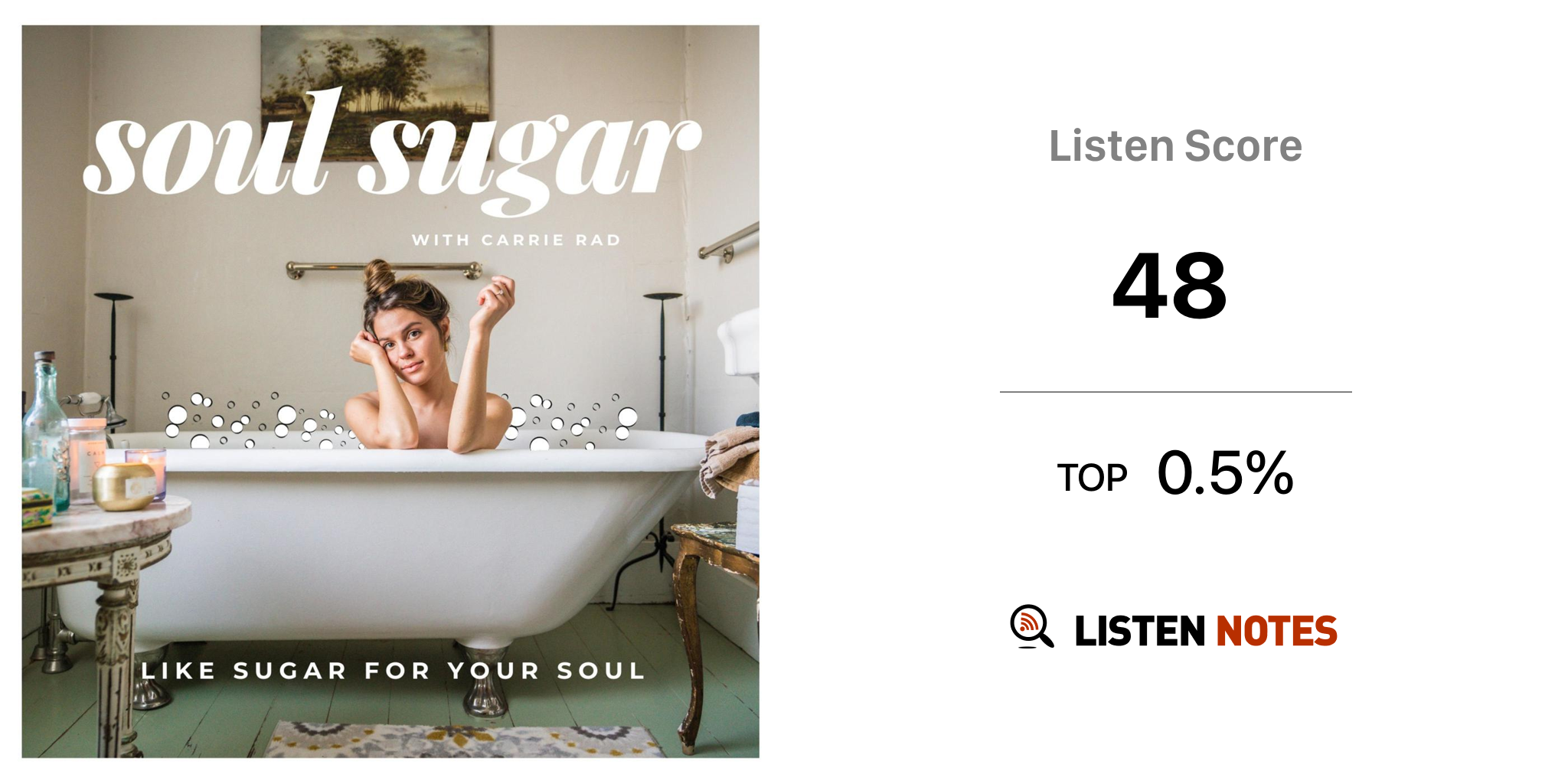Click the score number 48
Image resolution: width=1568 pixels, height=784 pixels.
(x=1169, y=286)
